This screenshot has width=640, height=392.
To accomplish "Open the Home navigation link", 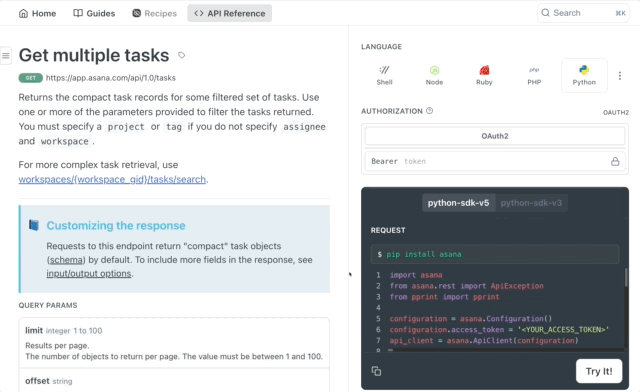I will coord(38,13).
